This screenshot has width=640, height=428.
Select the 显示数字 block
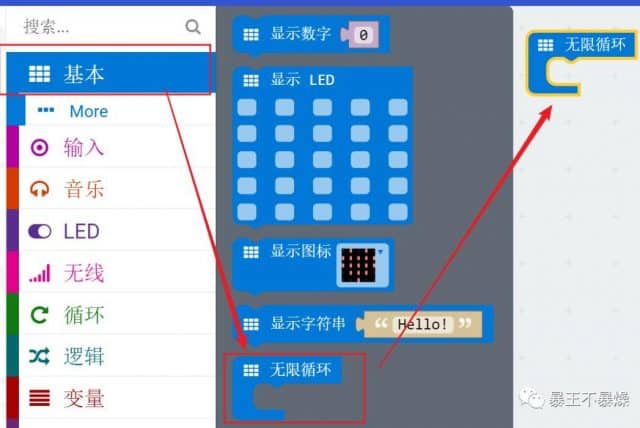301,34
